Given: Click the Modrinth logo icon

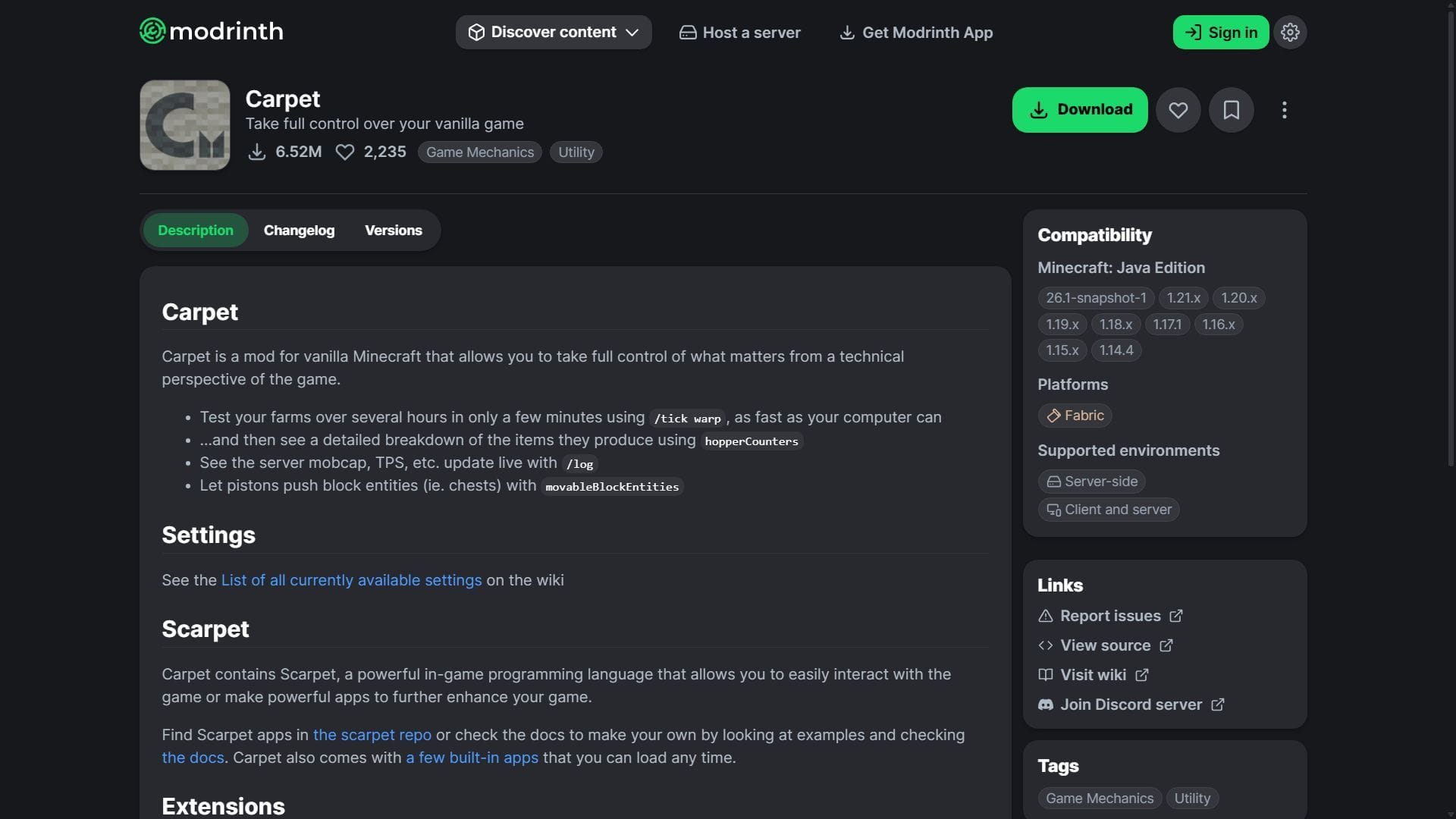Looking at the screenshot, I should coord(152,31).
